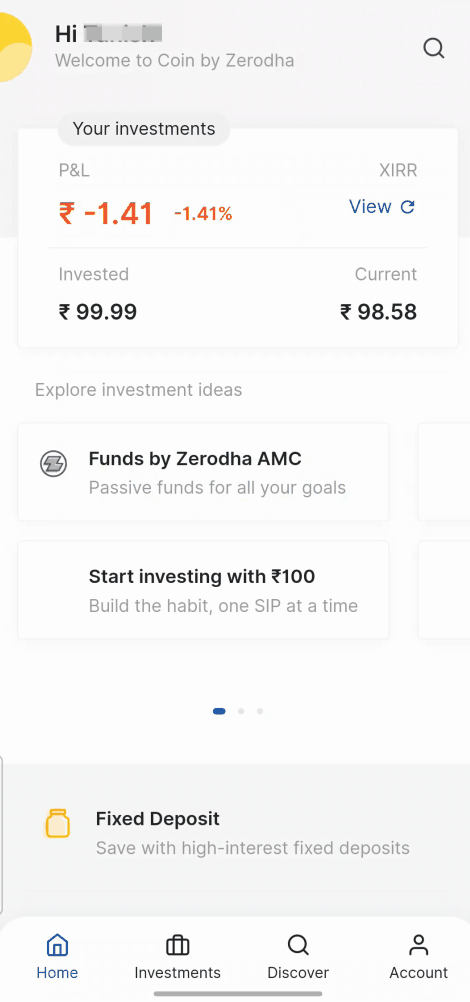Select the second carousel page dot
The height and width of the screenshot is (1002, 470).
(x=241, y=711)
